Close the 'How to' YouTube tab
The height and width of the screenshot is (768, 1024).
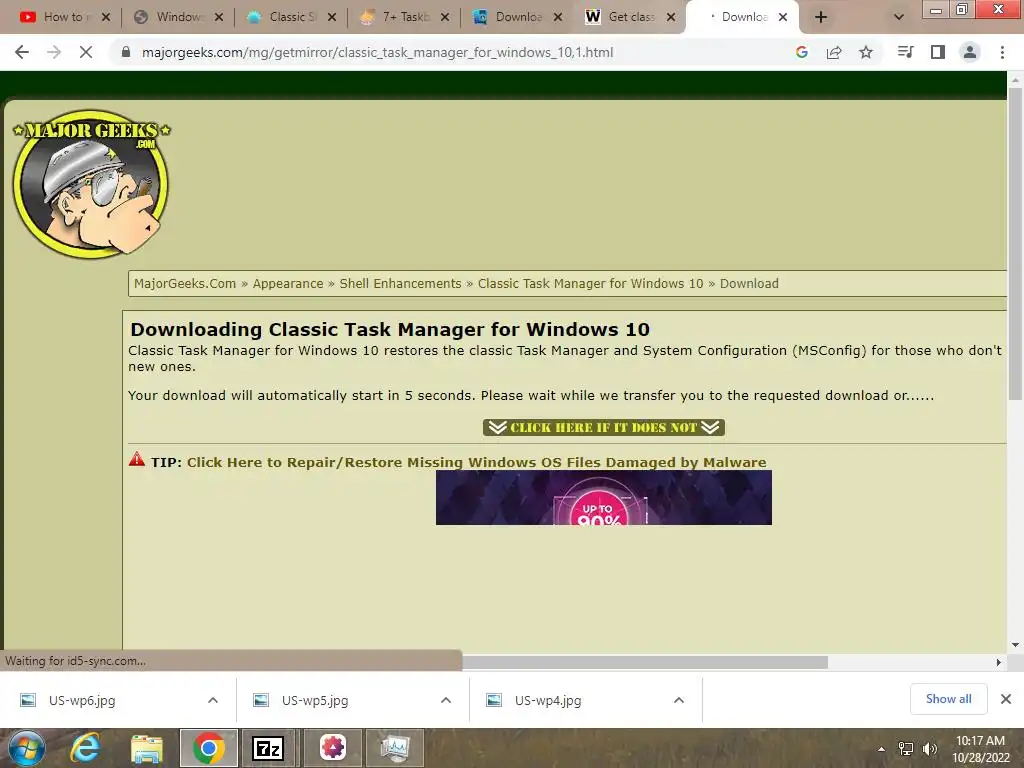point(106,17)
